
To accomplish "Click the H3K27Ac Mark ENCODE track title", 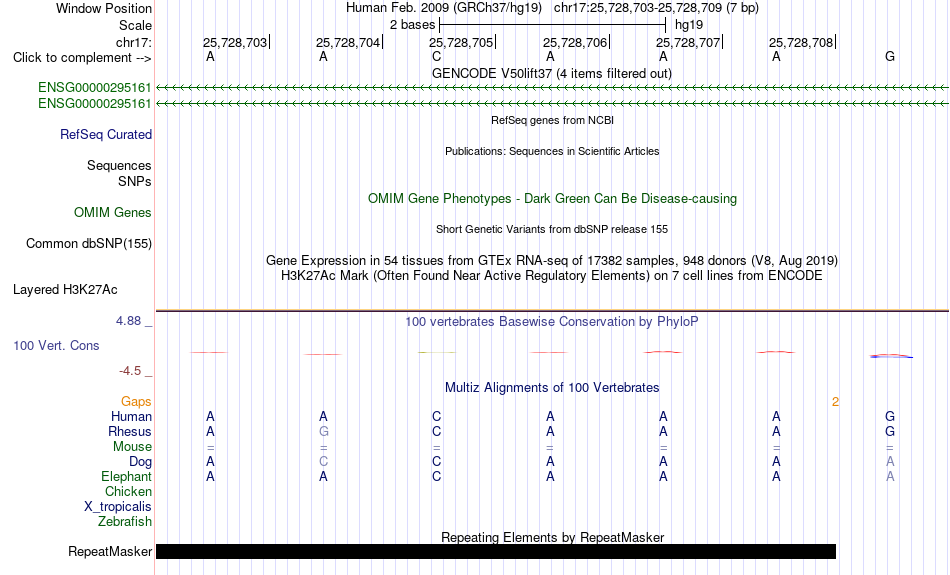I will tap(552, 276).
